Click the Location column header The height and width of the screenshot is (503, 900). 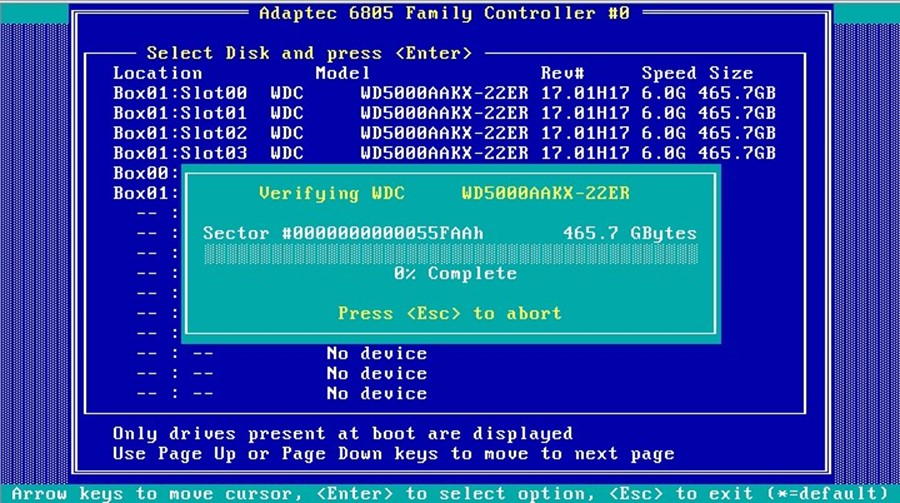(157, 73)
